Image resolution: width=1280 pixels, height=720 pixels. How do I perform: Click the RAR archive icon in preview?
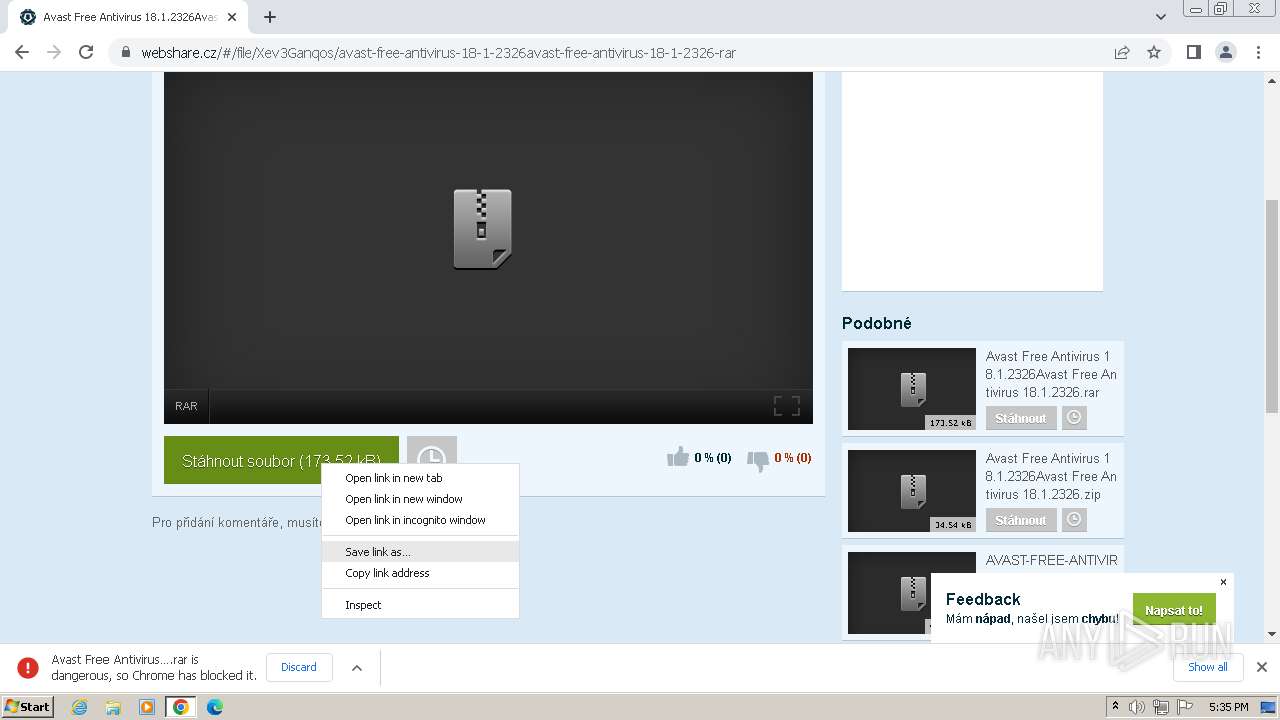click(x=483, y=229)
